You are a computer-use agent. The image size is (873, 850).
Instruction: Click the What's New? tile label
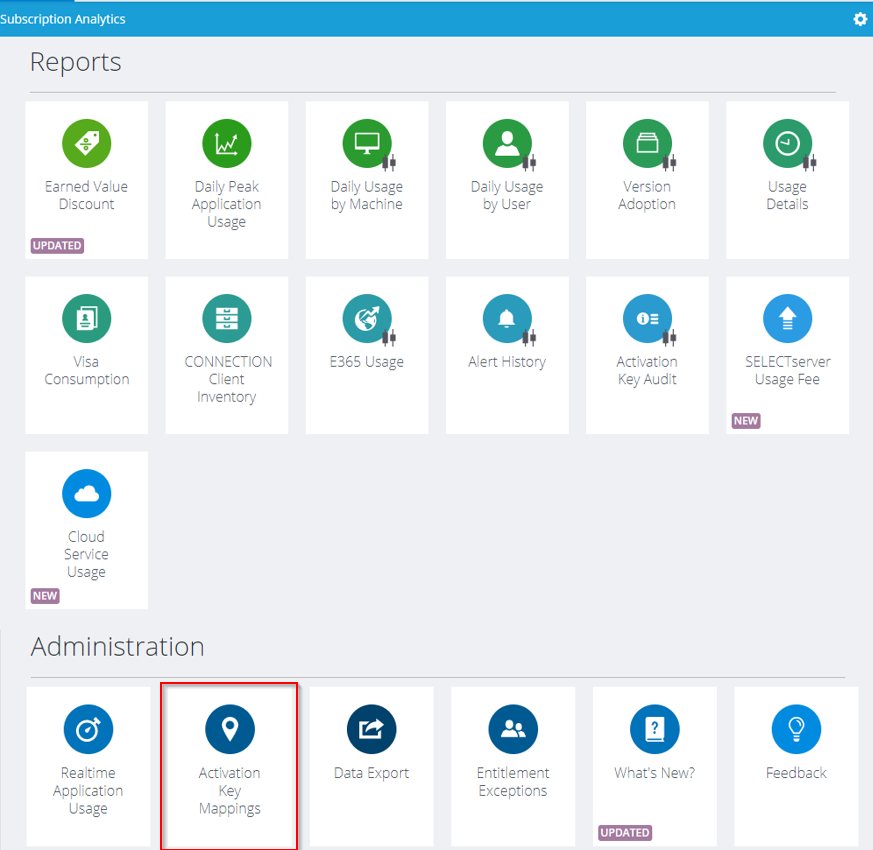point(654,773)
